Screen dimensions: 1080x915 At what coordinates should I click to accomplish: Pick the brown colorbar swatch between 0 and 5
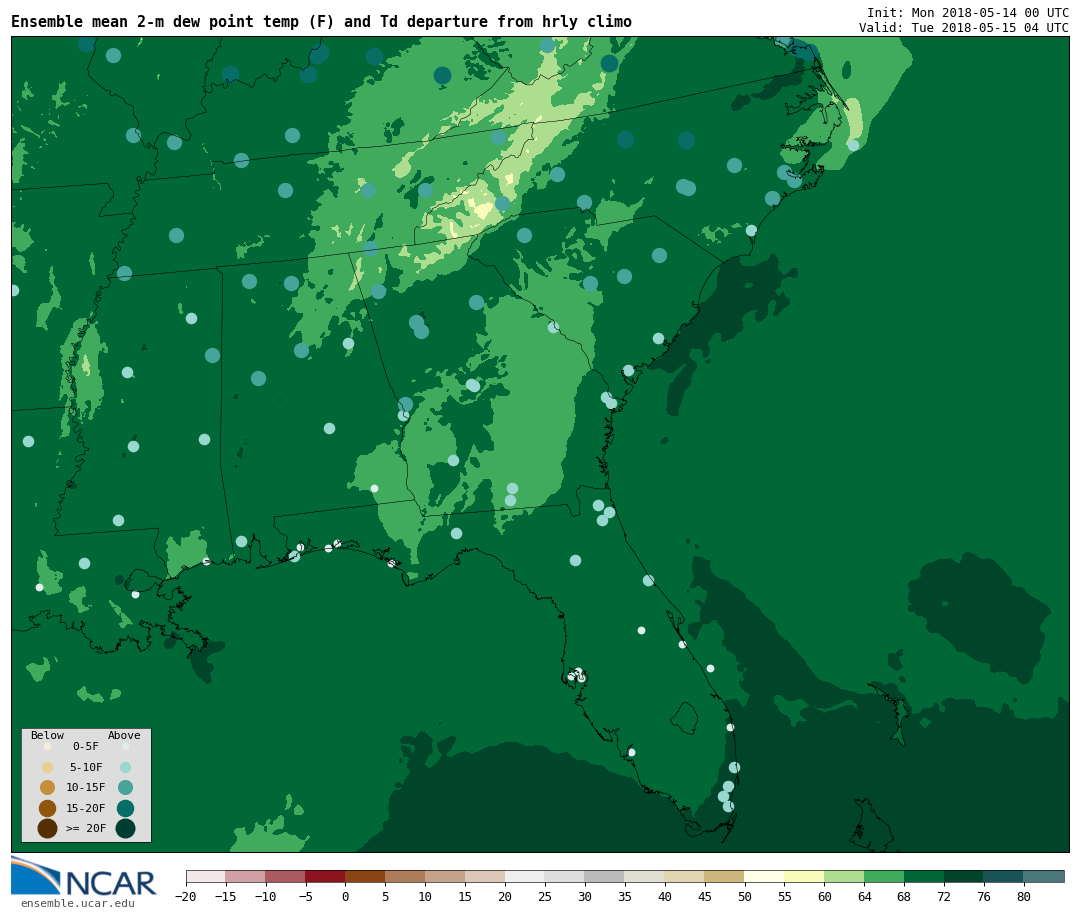click(365, 876)
